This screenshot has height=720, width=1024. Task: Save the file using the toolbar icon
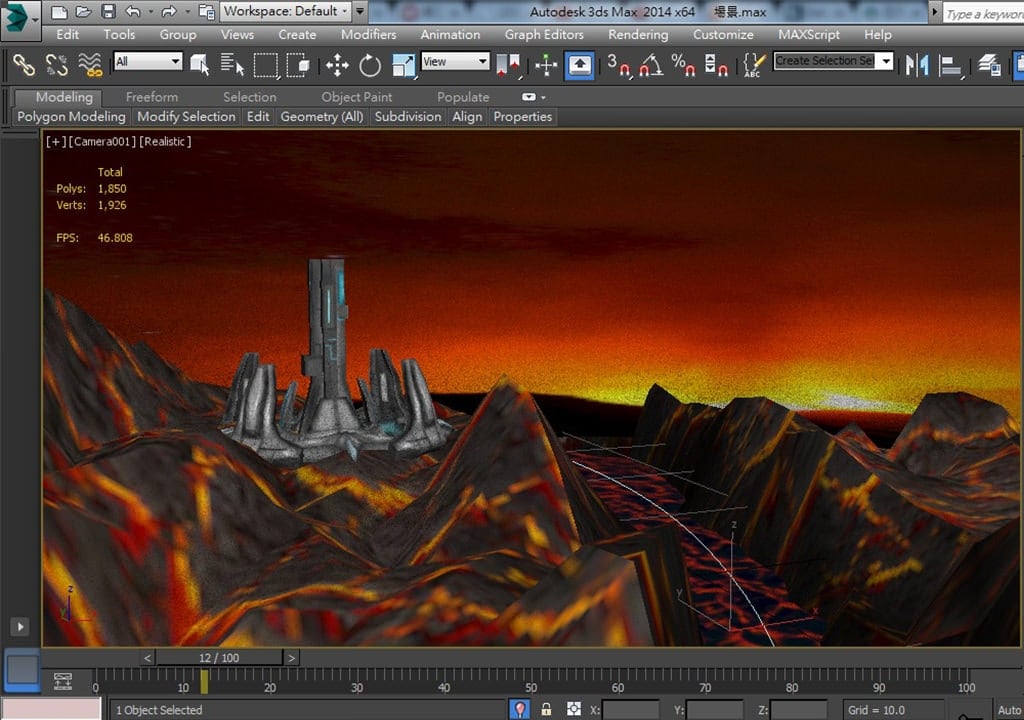(x=107, y=12)
